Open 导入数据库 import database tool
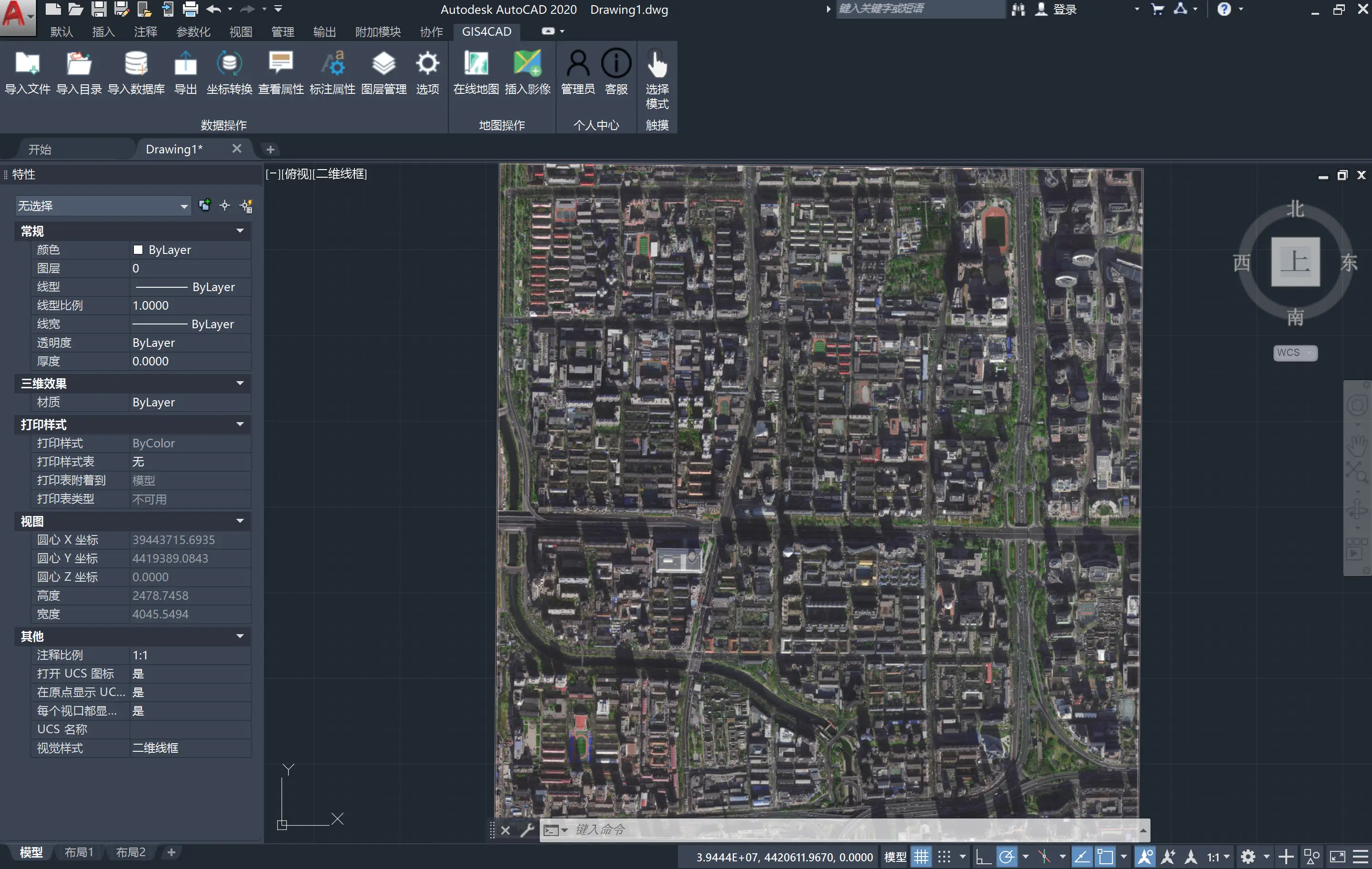This screenshot has width=1372, height=869. pos(136,64)
